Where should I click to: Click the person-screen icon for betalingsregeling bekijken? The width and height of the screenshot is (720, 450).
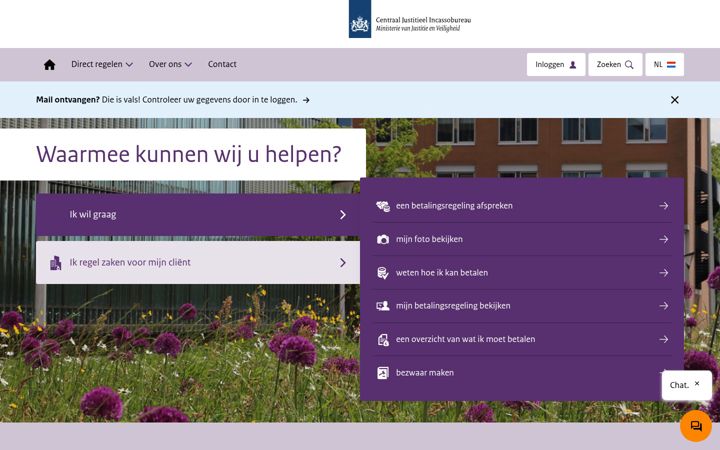tap(383, 306)
